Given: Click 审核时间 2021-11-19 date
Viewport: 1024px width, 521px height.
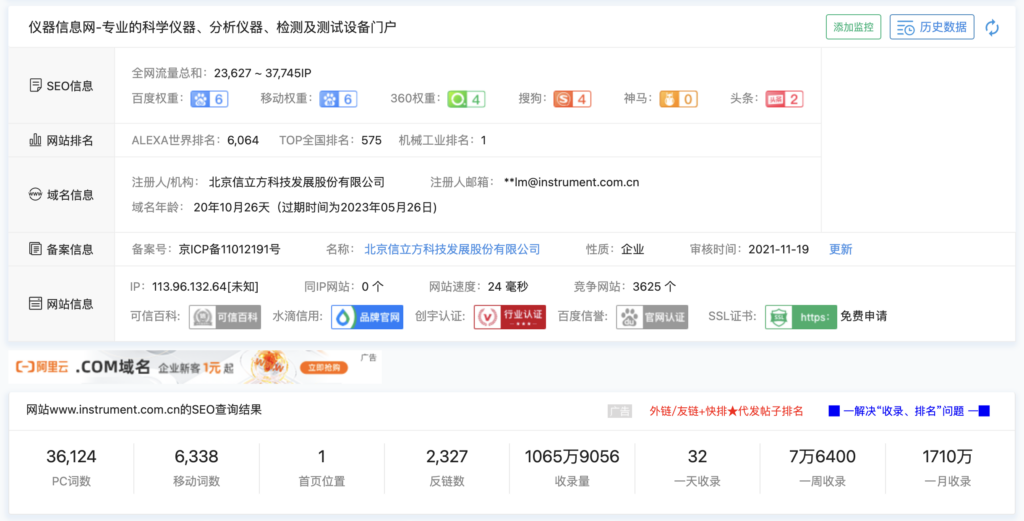Looking at the screenshot, I should [778, 249].
